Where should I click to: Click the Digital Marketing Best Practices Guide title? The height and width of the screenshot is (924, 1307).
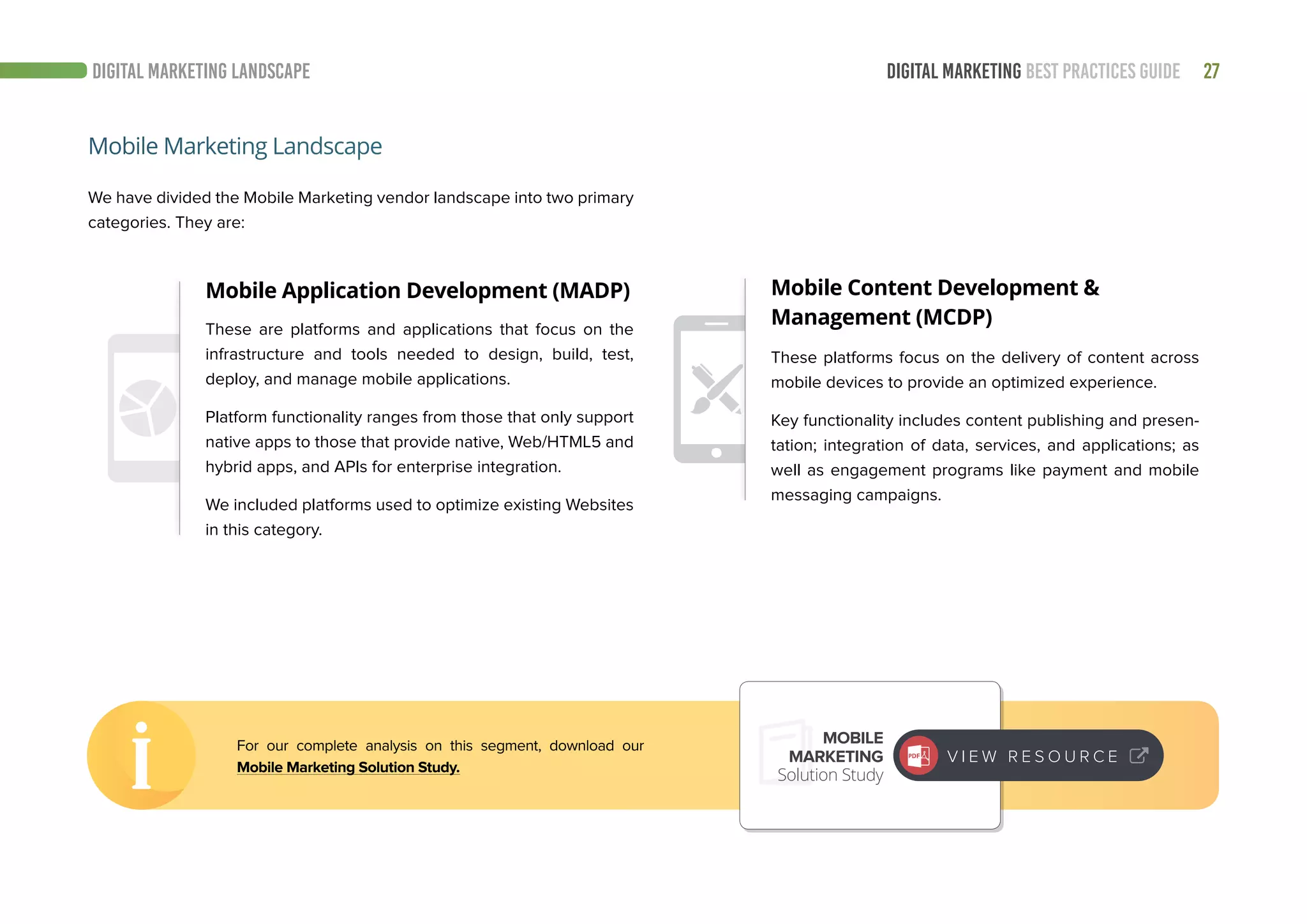(x=1033, y=71)
